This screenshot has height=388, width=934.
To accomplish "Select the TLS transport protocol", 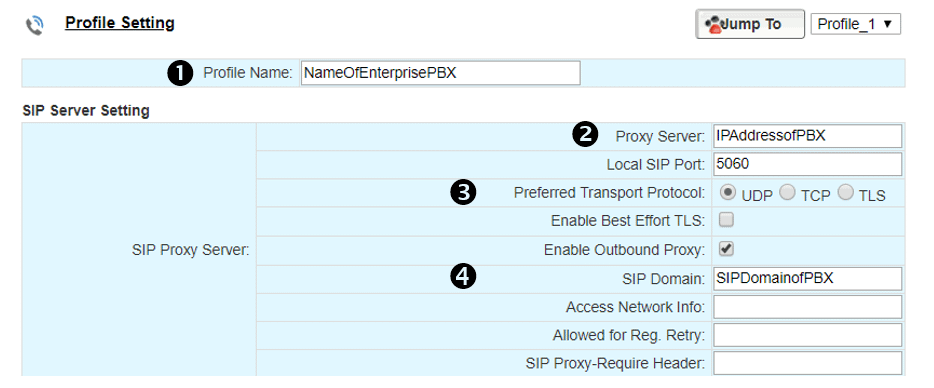I will [x=845, y=193].
